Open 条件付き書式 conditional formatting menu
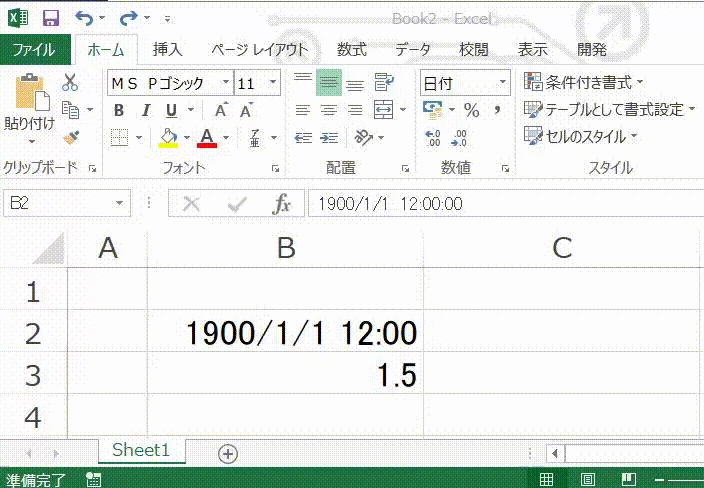Viewport: 704px width, 488px height. click(584, 83)
